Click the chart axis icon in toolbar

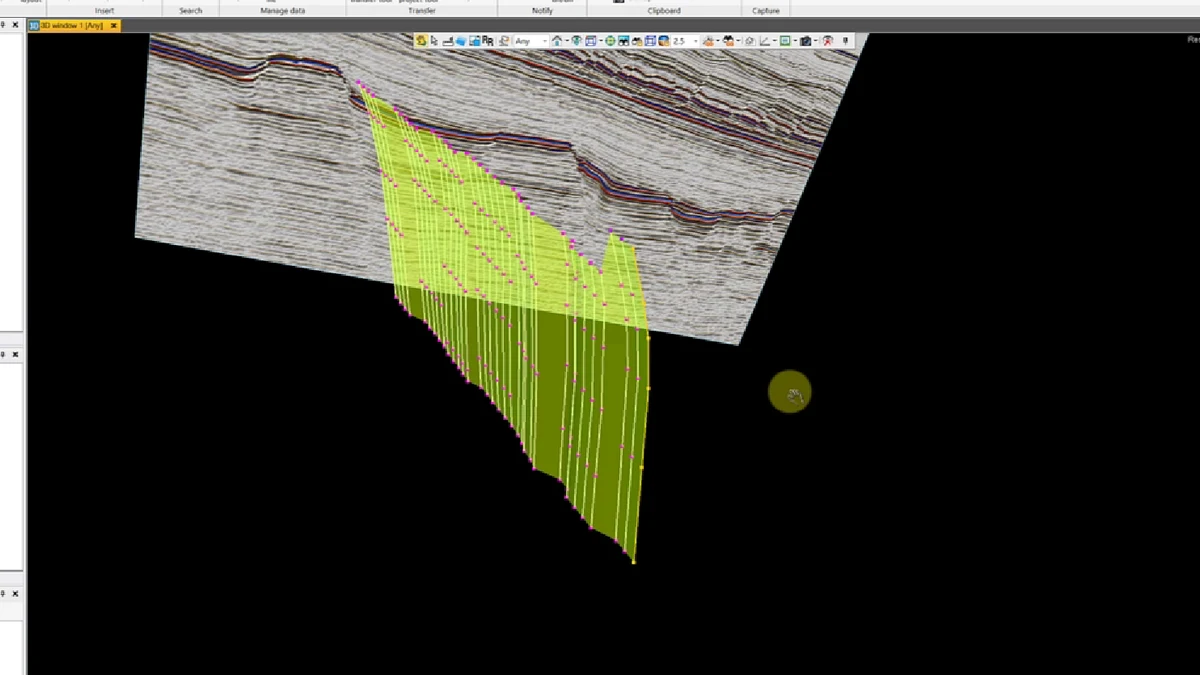[x=764, y=41]
